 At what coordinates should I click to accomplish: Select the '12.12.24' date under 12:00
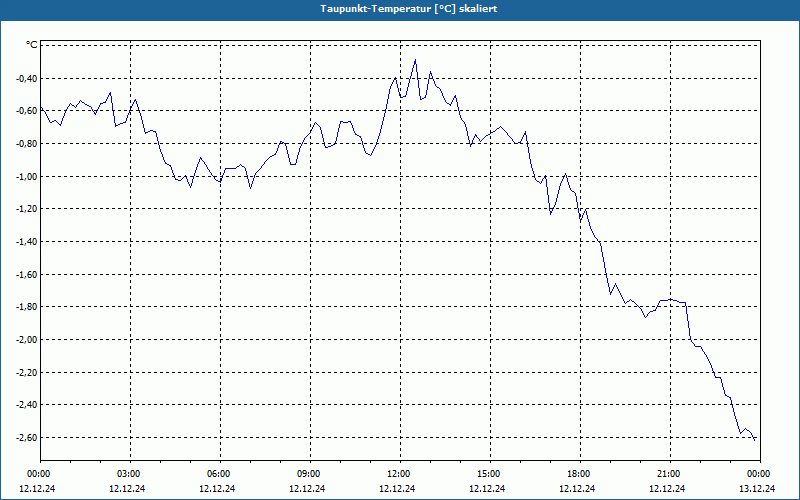(x=397, y=488)
